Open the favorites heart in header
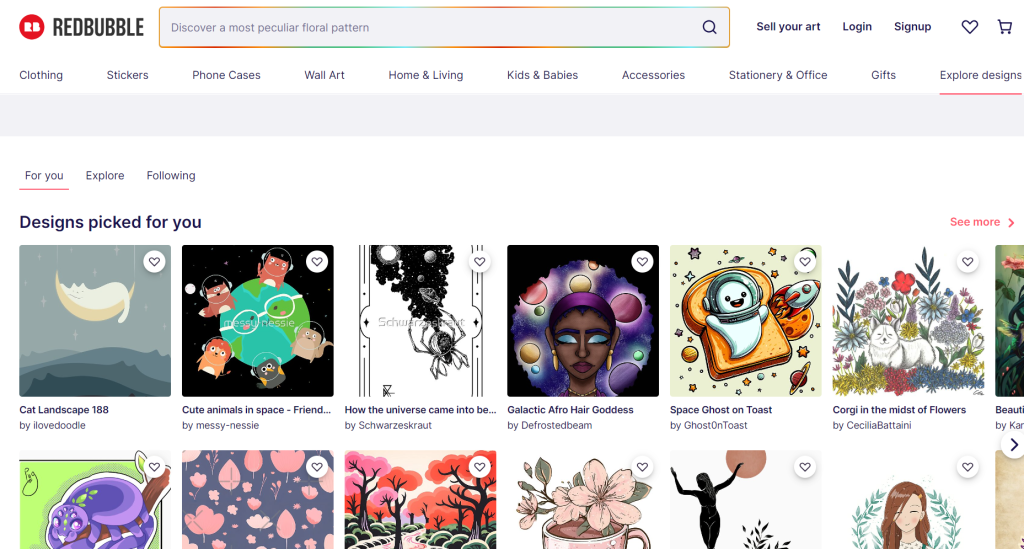This screenshot has width=1024, height=549. pyautogui.click(x=970, y=27)
